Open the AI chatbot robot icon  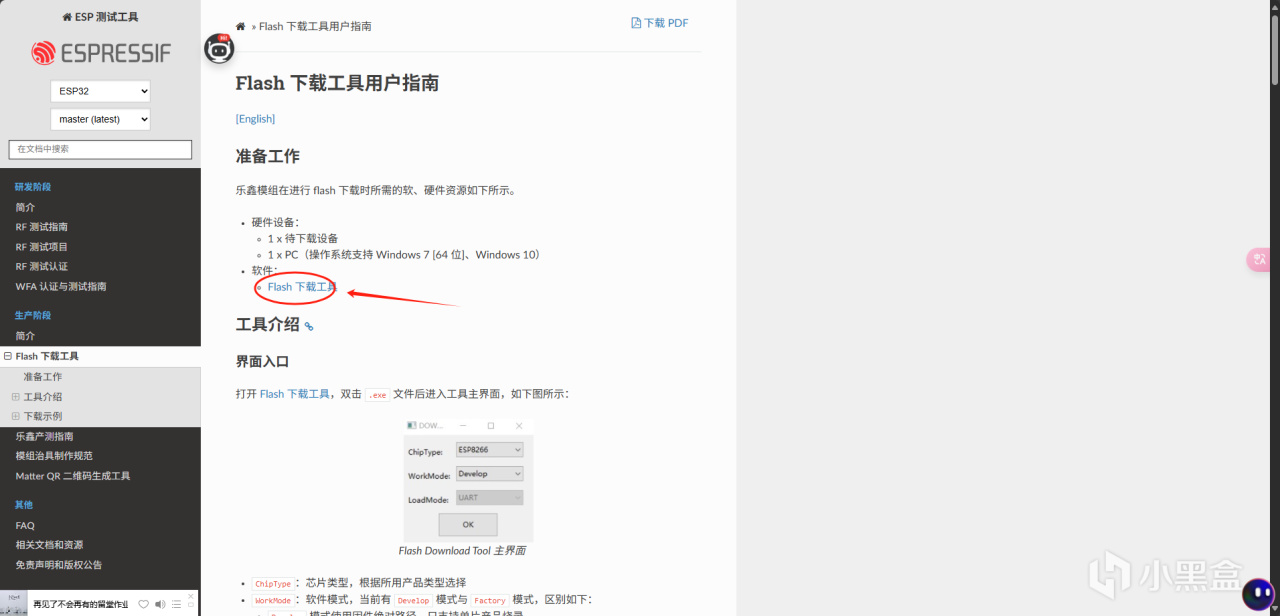(x=220, y=49)
